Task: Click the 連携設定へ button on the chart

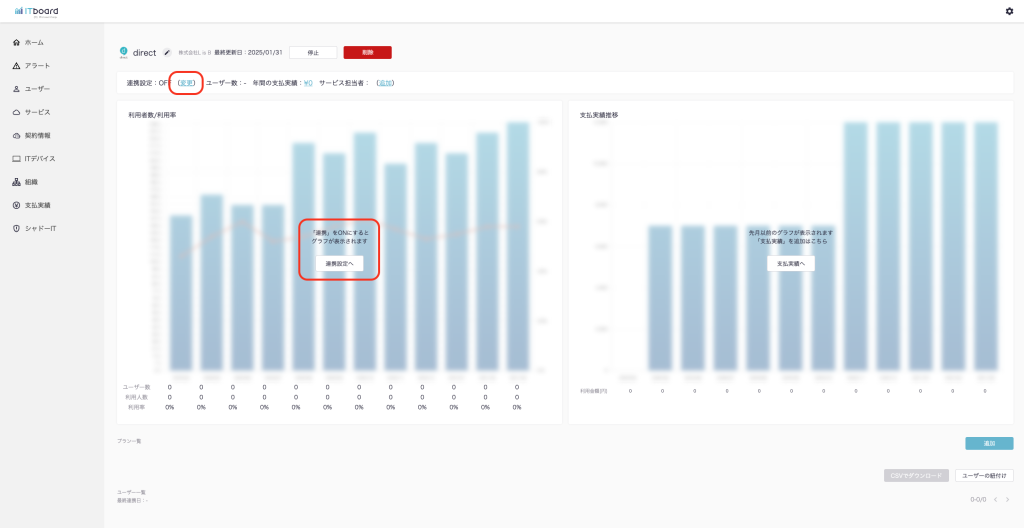Action: click(339, 263)
